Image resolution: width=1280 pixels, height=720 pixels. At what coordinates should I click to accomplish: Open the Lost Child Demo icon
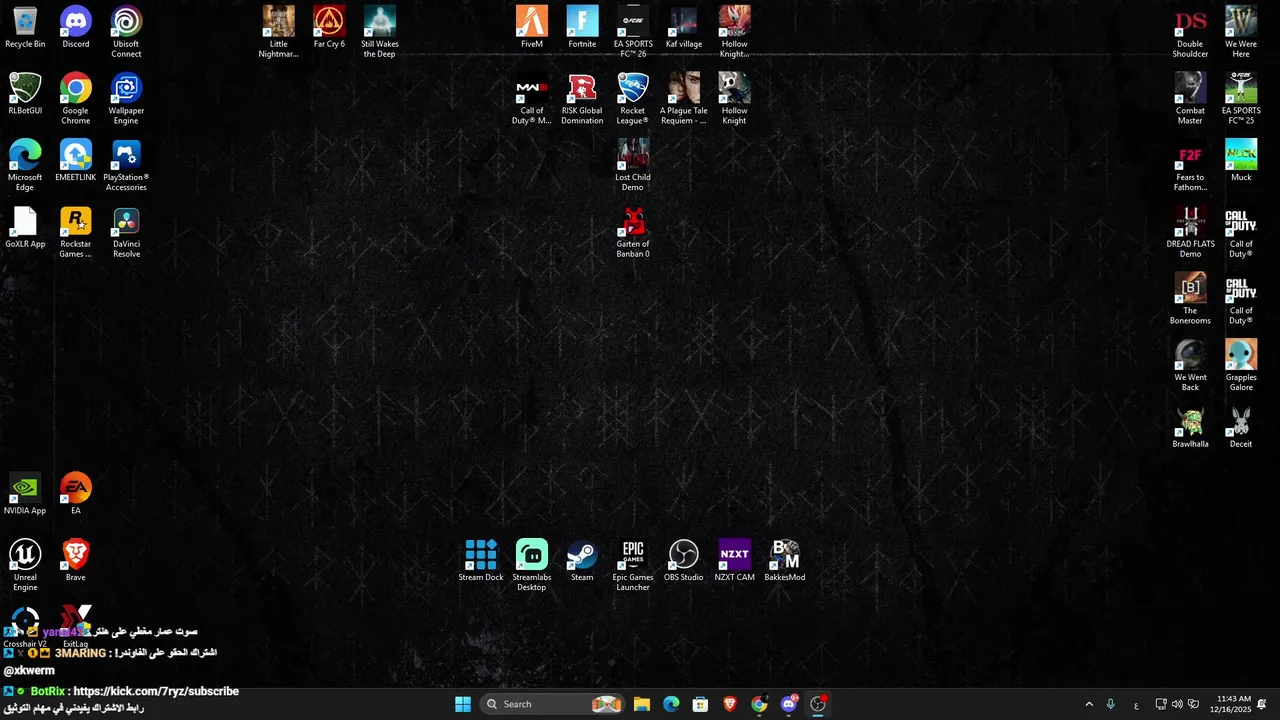click(x=633, y=165)
